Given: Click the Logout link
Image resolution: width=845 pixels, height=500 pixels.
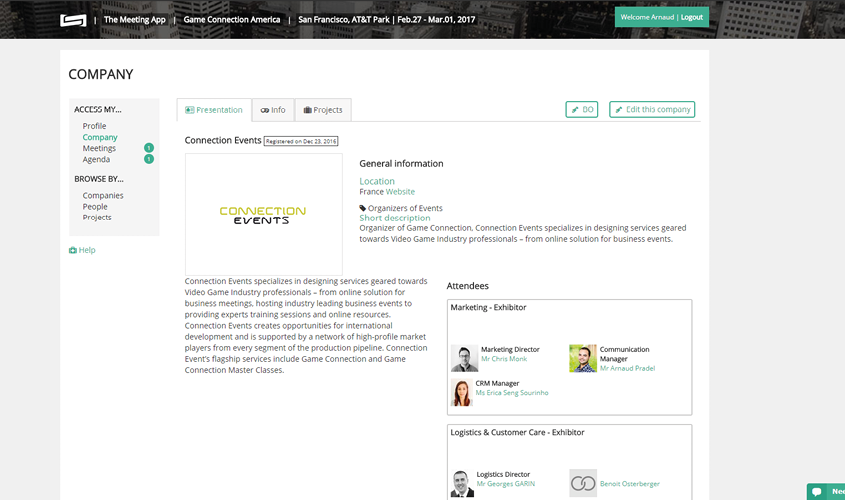Looking at the screenshot, I should pyautogui.click(x=691, y=17).
